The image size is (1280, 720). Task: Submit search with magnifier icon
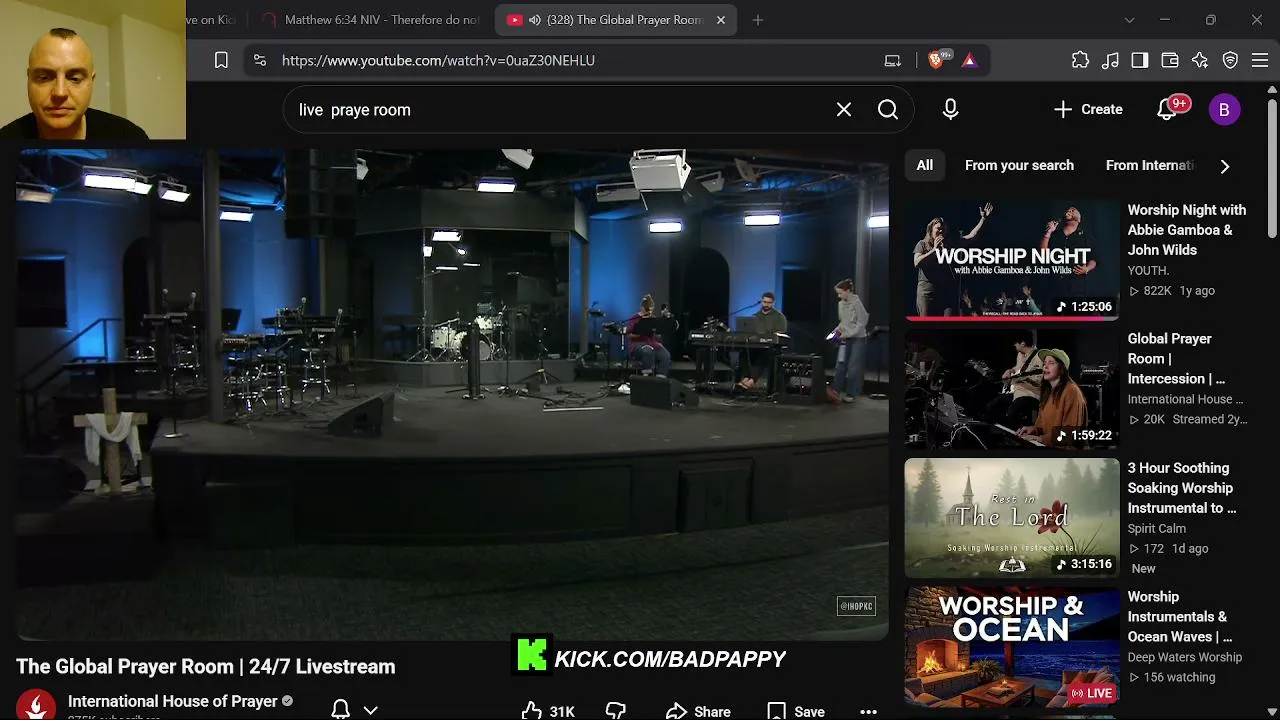pyautogui.click(x=888, y=110)
